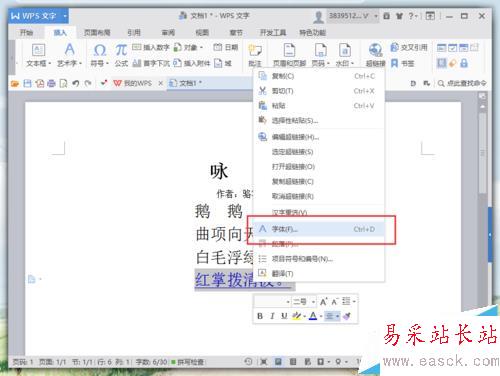This screenshot has width=500, height=376.
Task: Switch to the 特色功能 ribbon tab
Action: (312, 33)
